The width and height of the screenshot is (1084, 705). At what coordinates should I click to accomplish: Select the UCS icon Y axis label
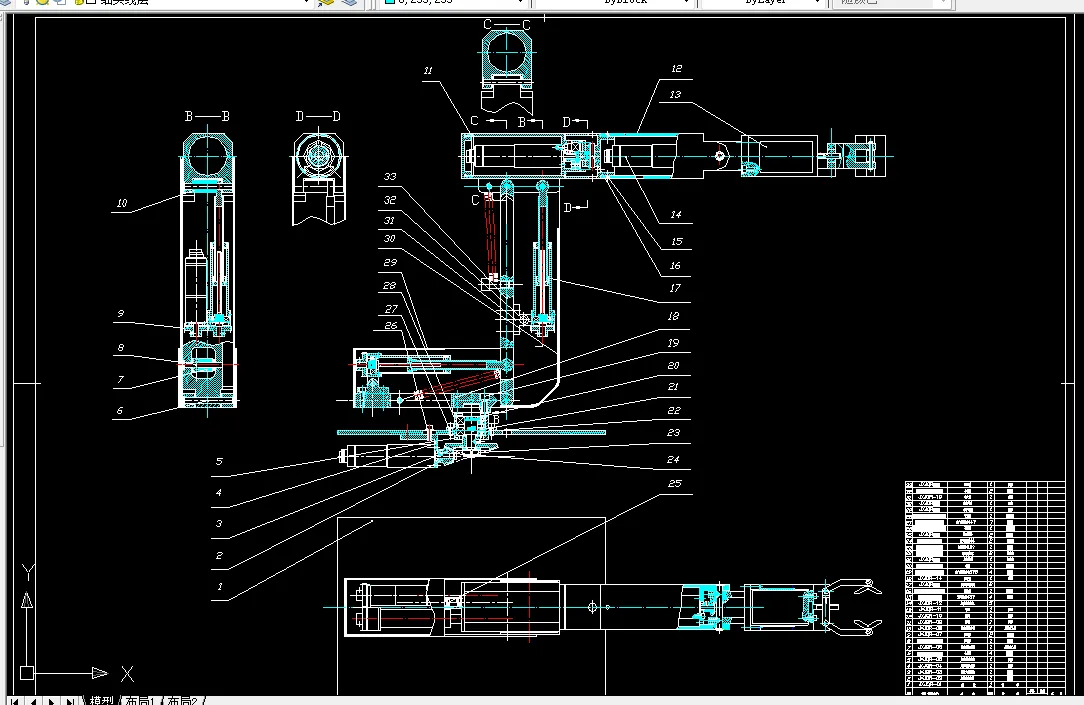pyautogui.click(x=28, y=573)
